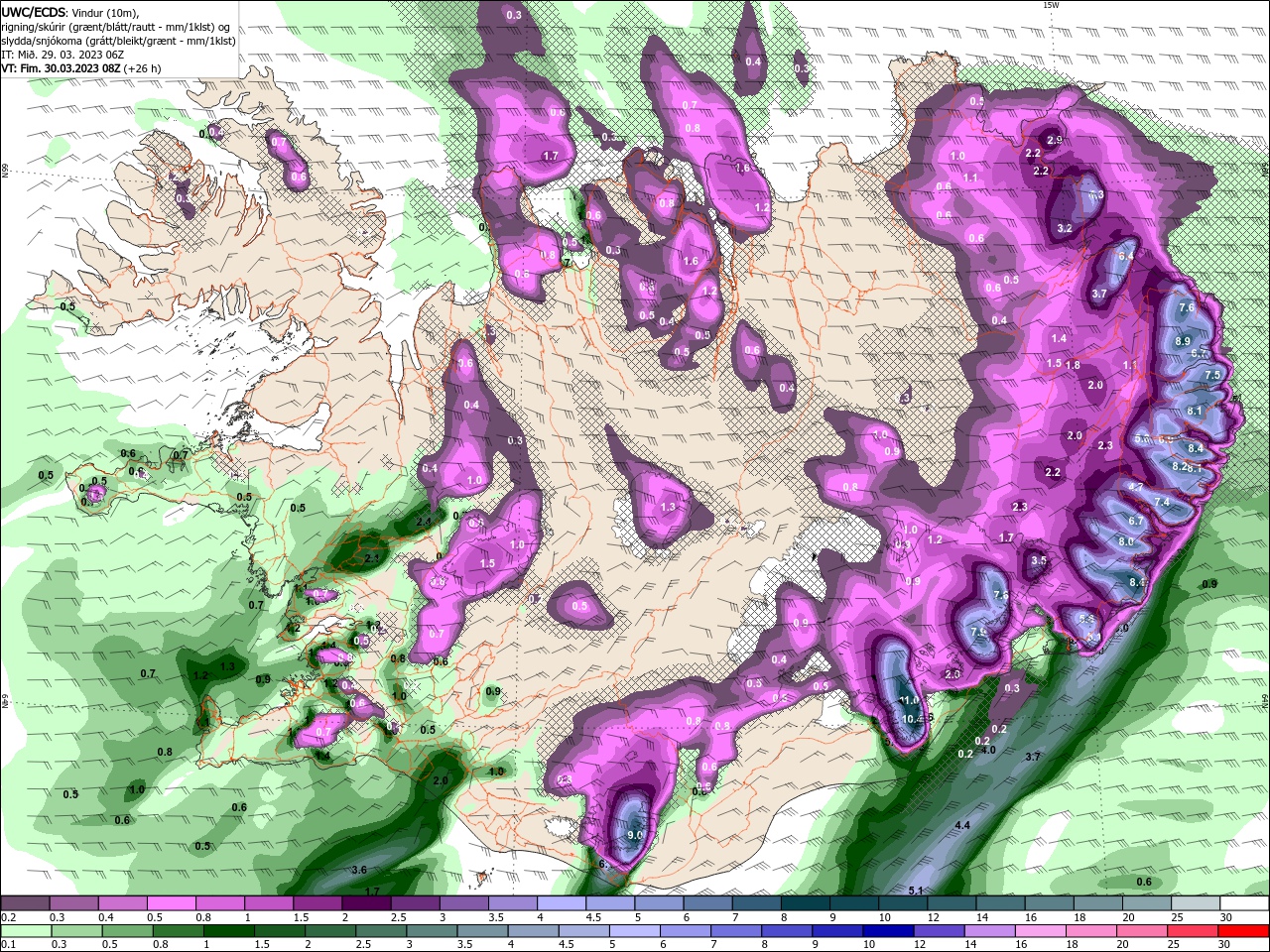Click the '6.4' precipitation value on the map
The width and height of the screenshot is (1270, 952).
pyautogui.click(x=1125, y=256)
